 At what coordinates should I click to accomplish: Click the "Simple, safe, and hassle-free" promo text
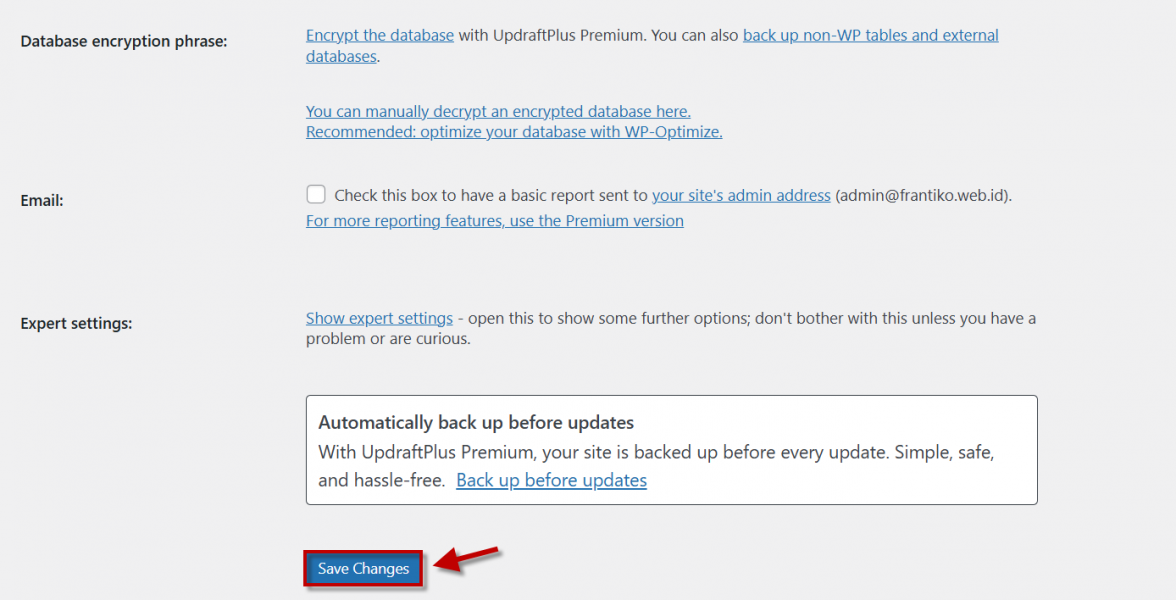point(940,453)
